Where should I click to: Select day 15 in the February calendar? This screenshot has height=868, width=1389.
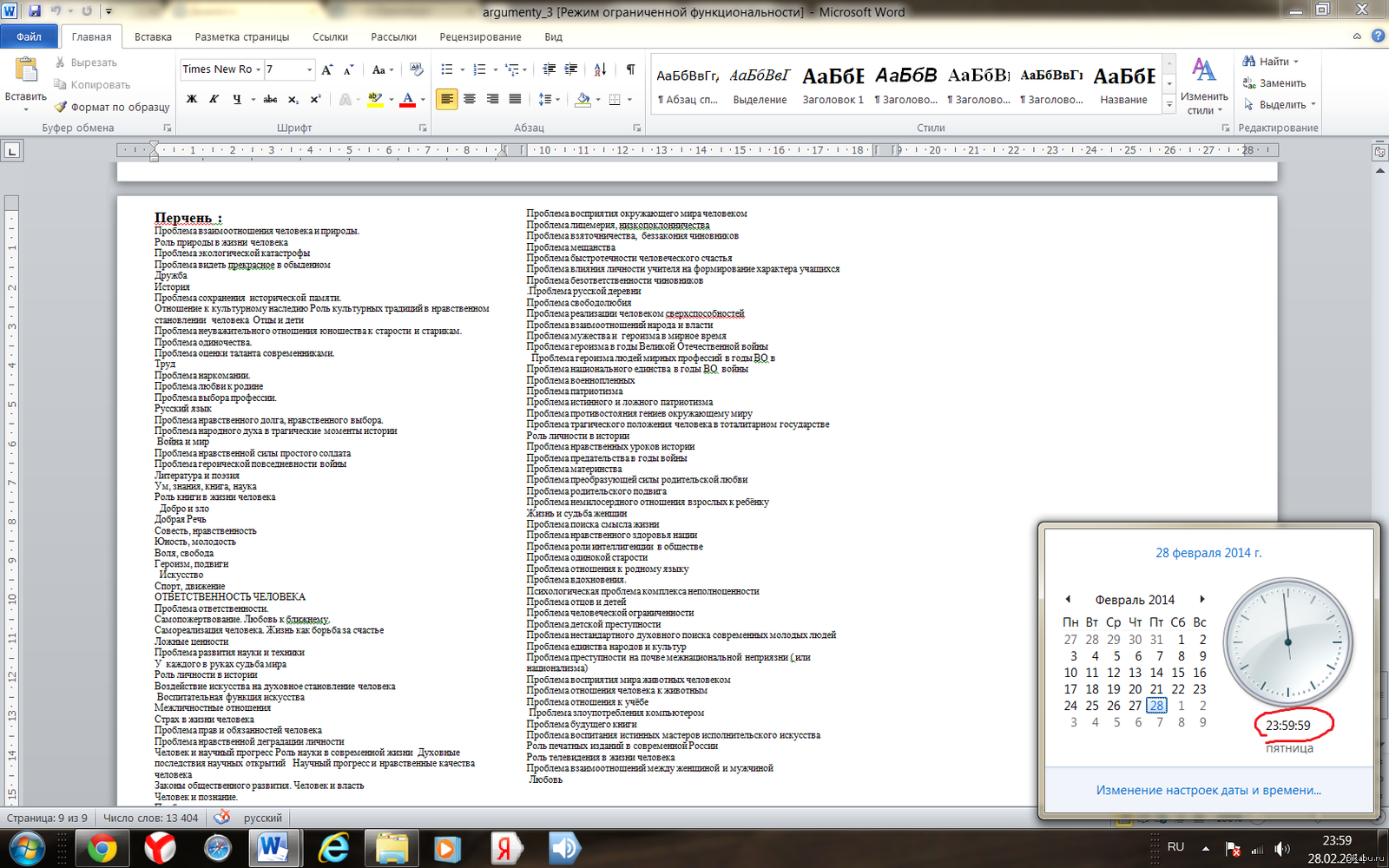pos(1178,673)
